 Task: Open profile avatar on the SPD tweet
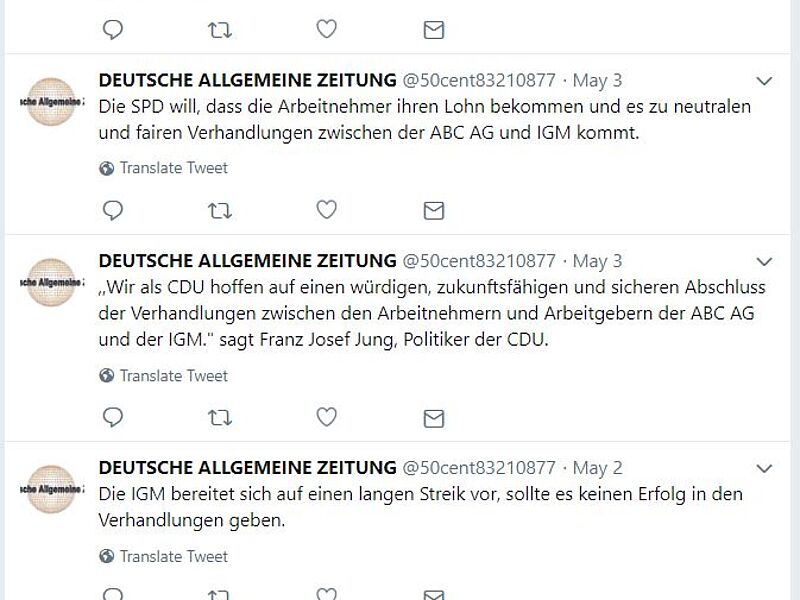[x=51, y=103]
